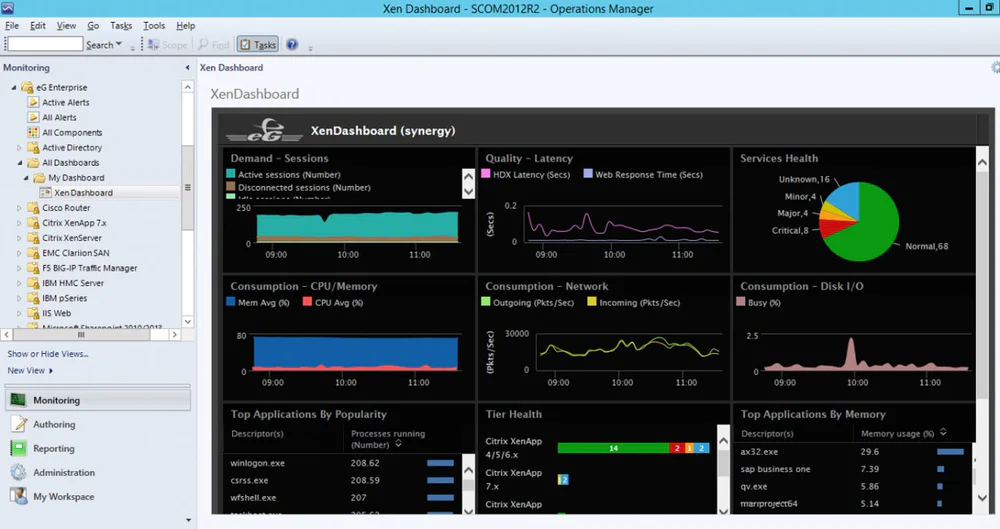
Task: Expand the Citrix XenServer folder node
Action: [19, 238]
